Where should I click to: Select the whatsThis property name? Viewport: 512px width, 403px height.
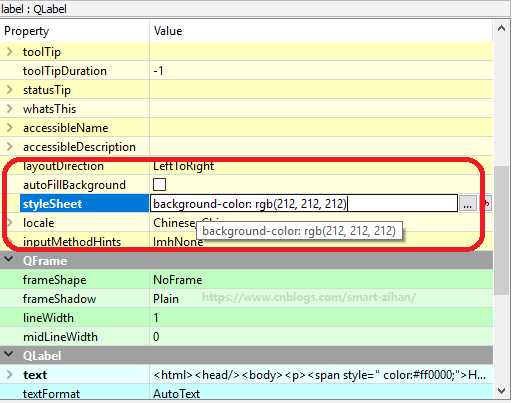tap(49, 109)
